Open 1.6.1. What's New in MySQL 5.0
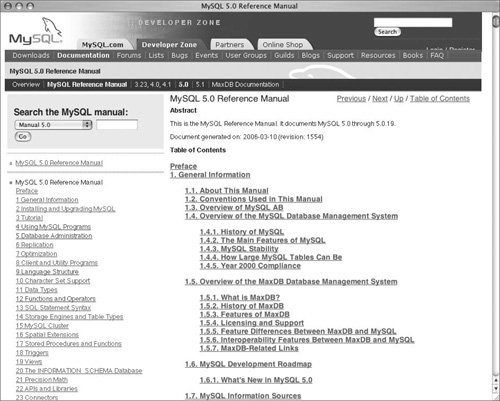The width and height of the screenshot is (500, 401). point(256,380)
